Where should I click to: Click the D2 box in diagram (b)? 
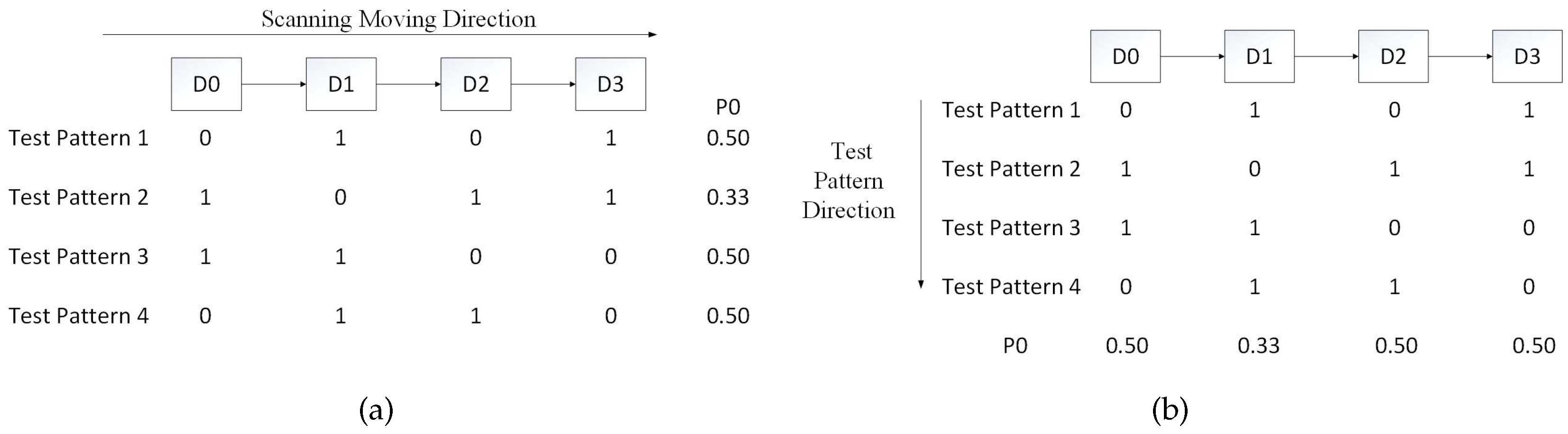coord(1393,56)
